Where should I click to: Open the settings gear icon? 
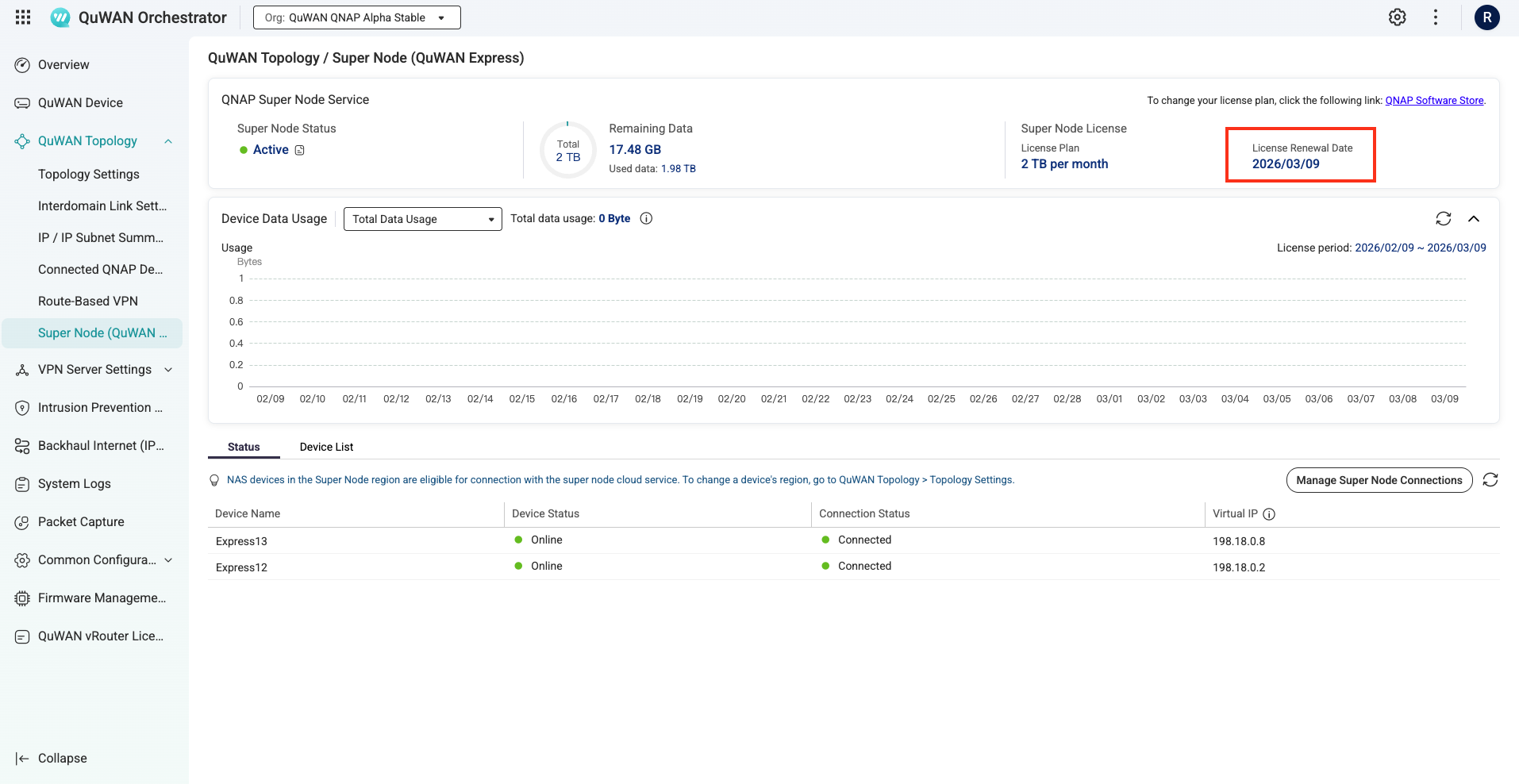tap(1398, 17)
